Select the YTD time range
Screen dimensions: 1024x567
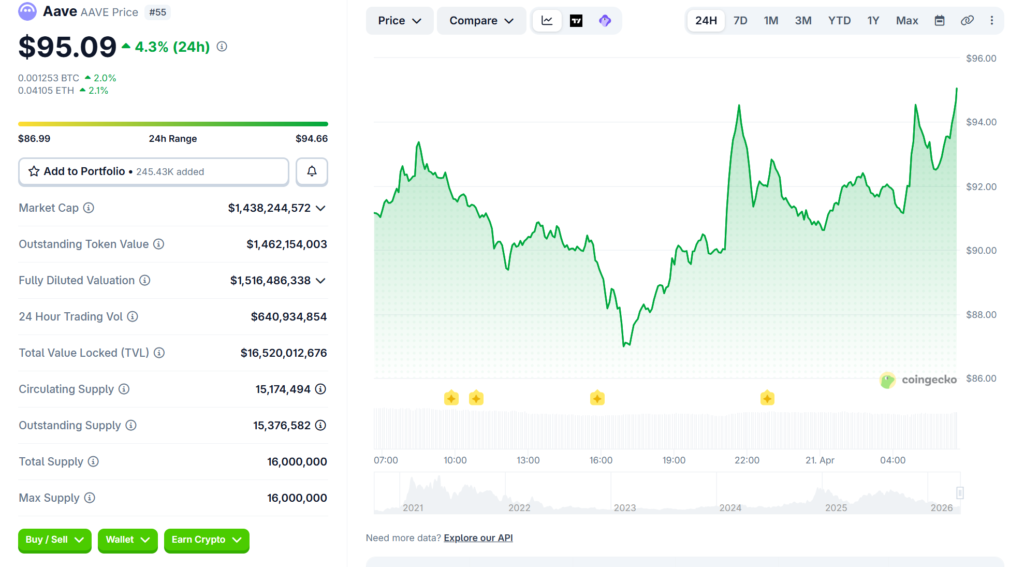point(839,21)
